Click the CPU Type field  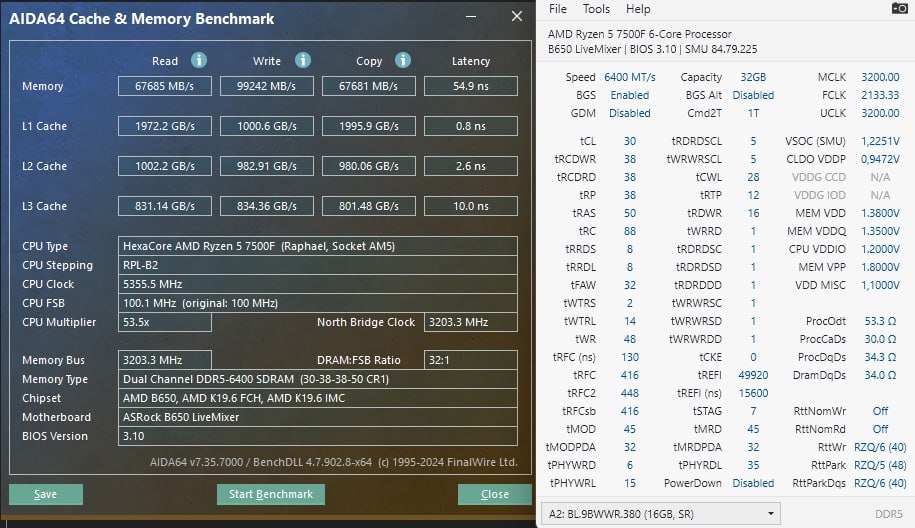[x=317, y=246]
